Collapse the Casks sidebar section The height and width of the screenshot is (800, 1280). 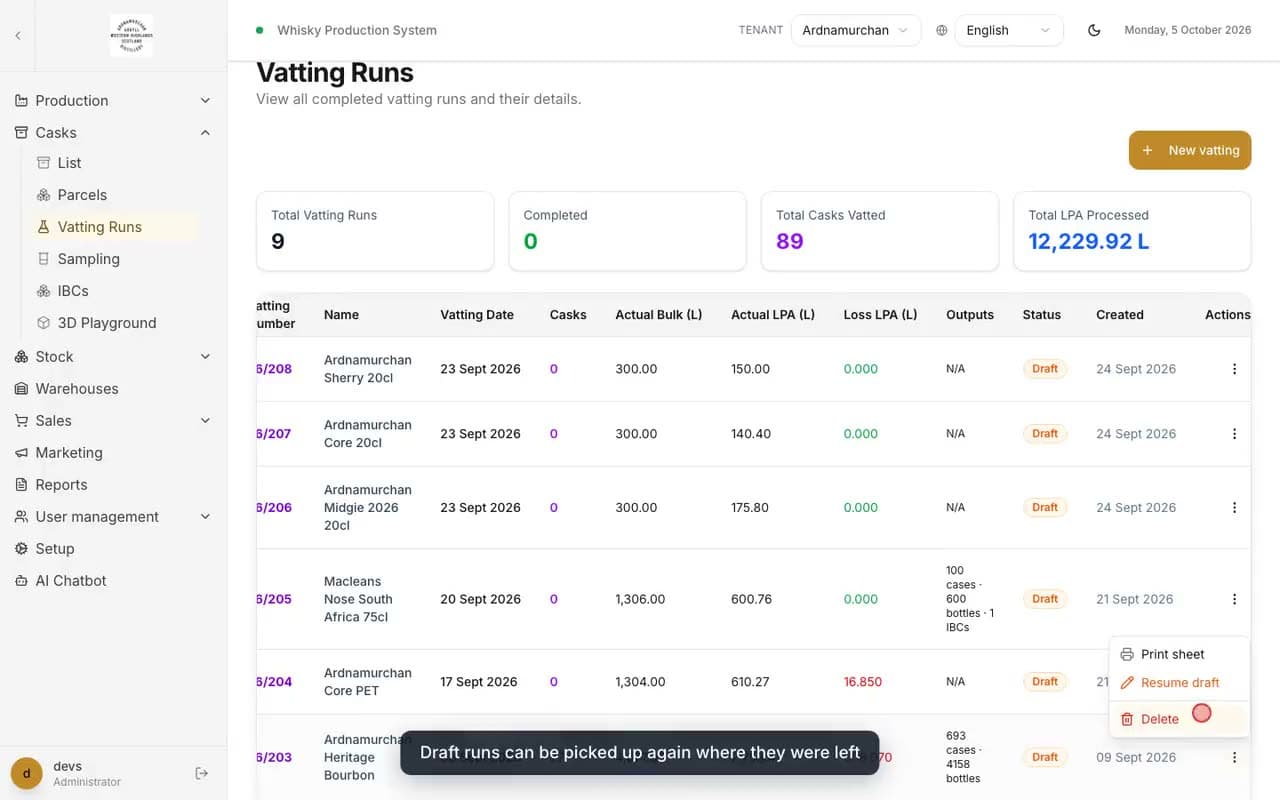pyautogui.click(x=113, y=132)
